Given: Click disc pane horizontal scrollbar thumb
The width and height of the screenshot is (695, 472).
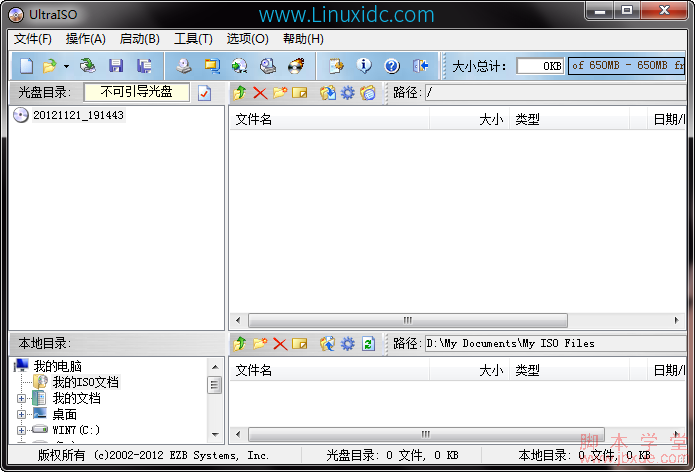Looking at the screenshot, I should click(x=408, y=320).
